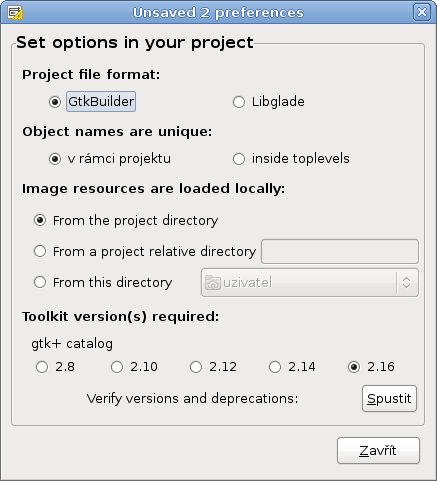
Task: Click the Zavřít button
Action: [378, 451]
